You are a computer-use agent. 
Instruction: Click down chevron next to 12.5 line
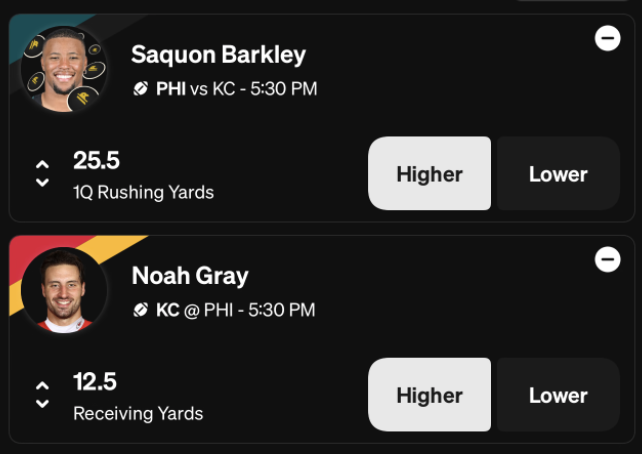pyautogui.click(x=42, y=404)
